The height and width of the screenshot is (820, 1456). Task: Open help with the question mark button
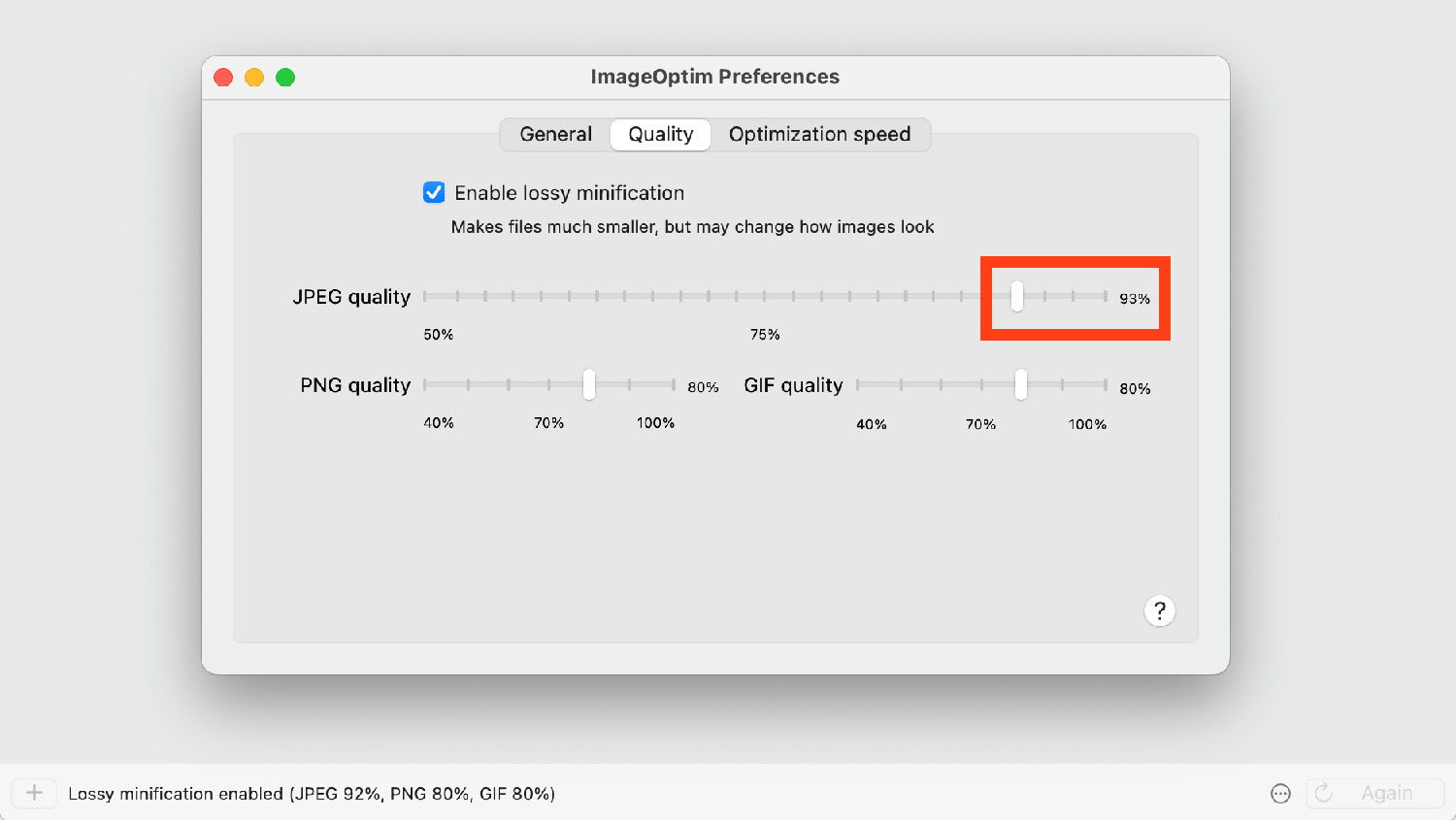(x=1159, y=611)
